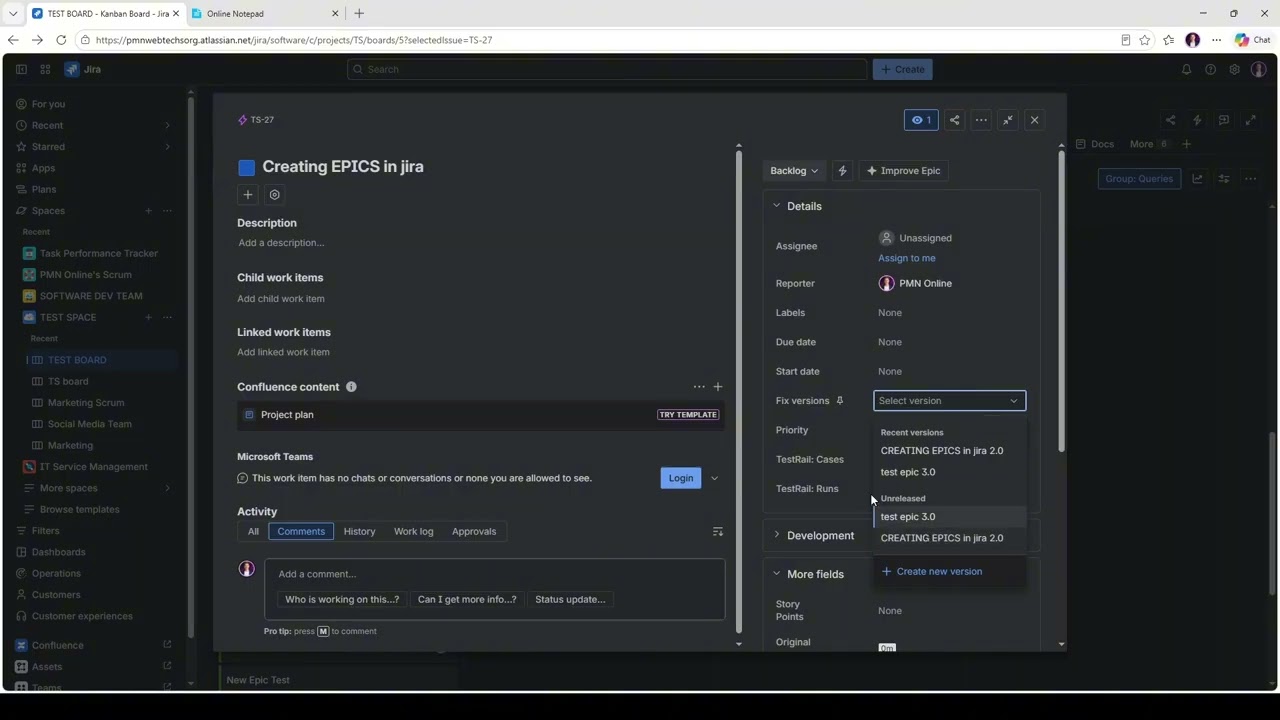
Task: Open the work item's more actions menu
Action: point(981,120)
